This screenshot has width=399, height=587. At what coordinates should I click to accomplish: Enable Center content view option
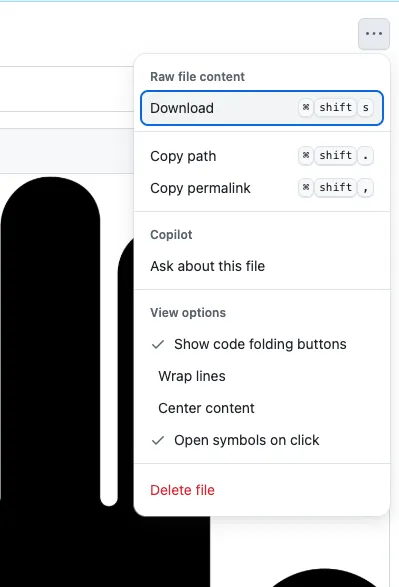tap(262, 408)
